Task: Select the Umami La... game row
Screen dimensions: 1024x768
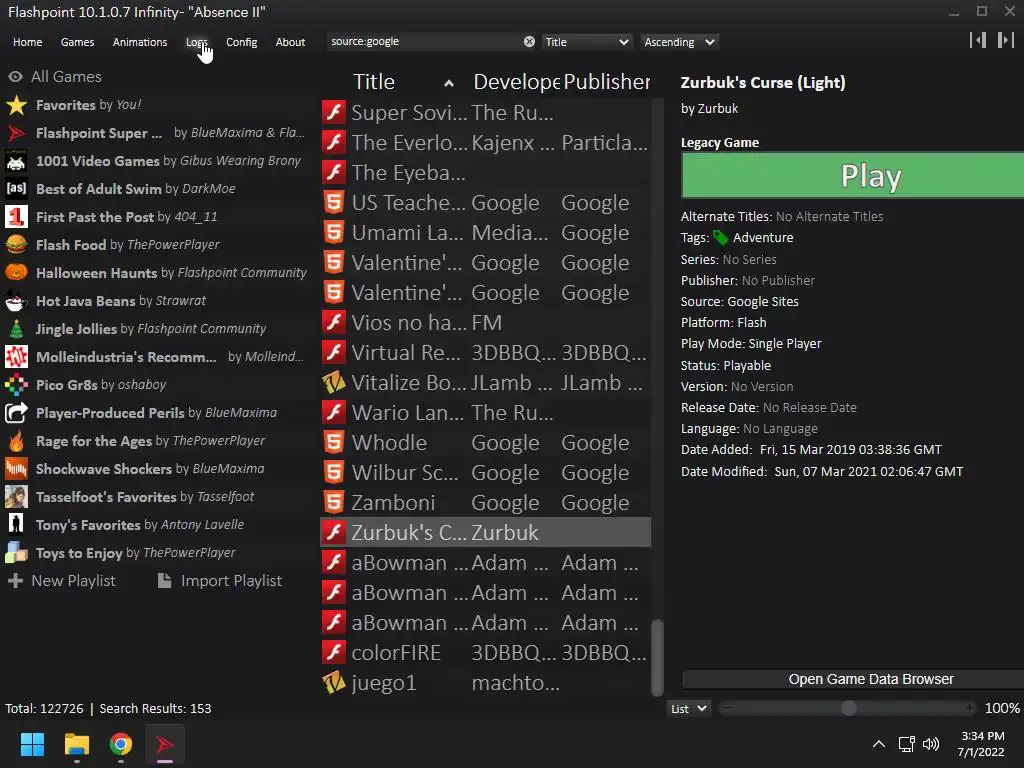Action: 485,232
